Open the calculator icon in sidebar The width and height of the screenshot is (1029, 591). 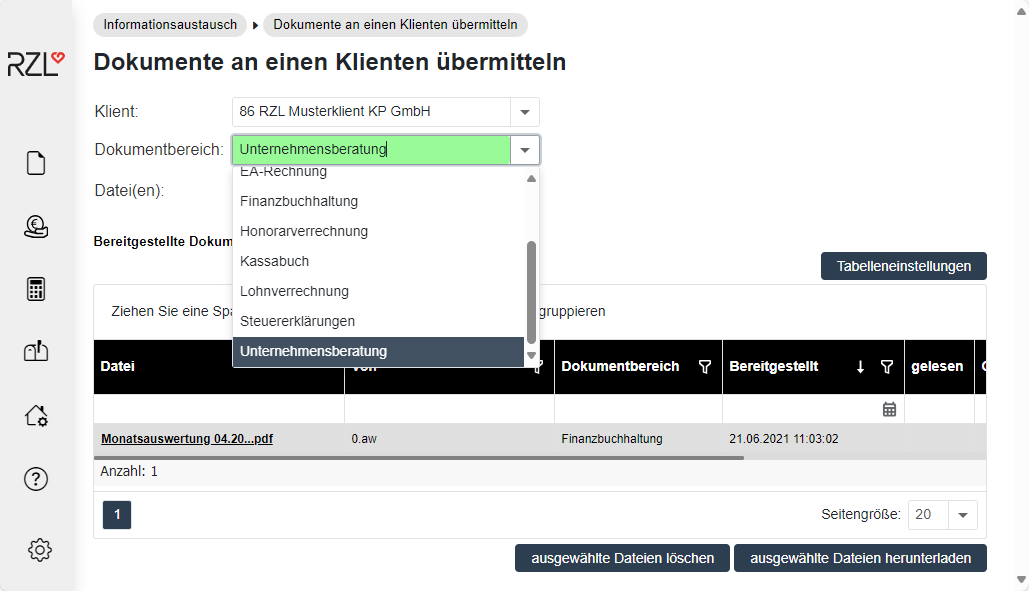coord(36,289)
